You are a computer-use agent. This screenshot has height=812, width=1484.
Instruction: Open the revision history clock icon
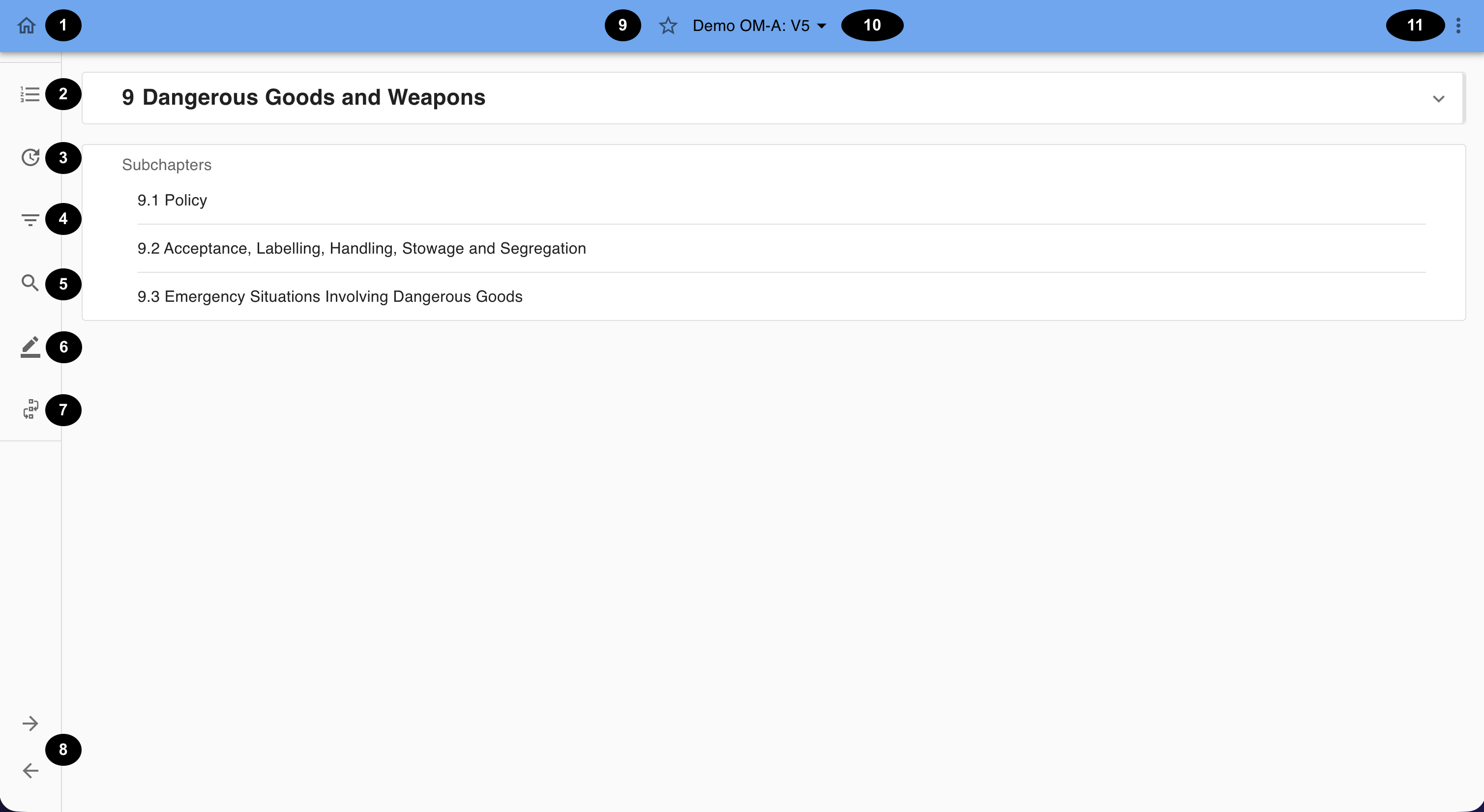[30, 157]
